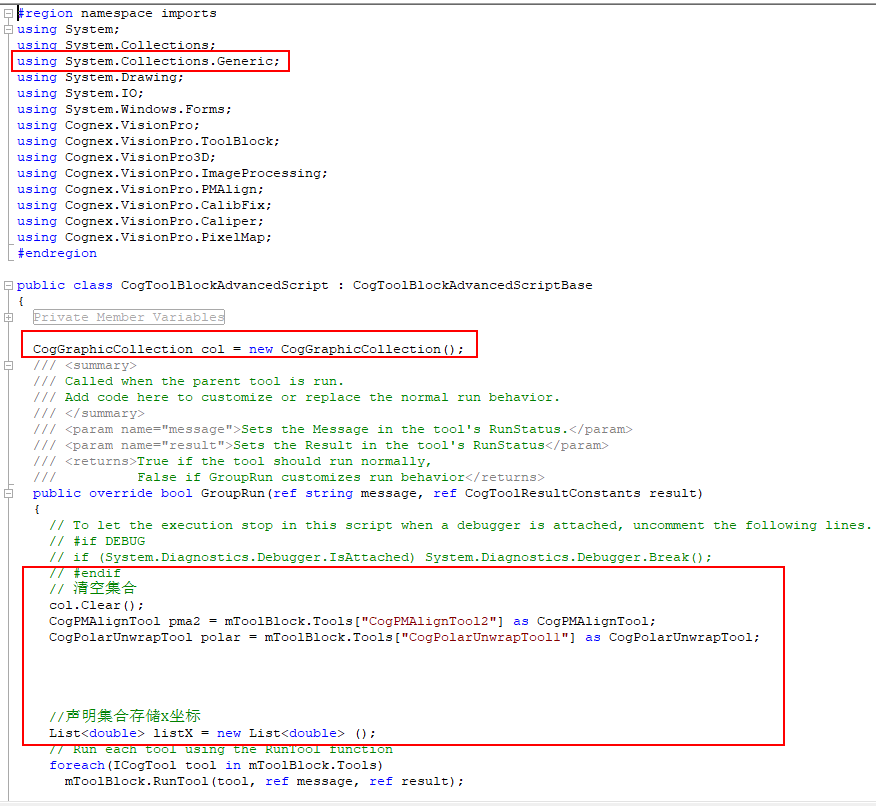Click the 'col.Clear();' statement

(x=96, y=605)
